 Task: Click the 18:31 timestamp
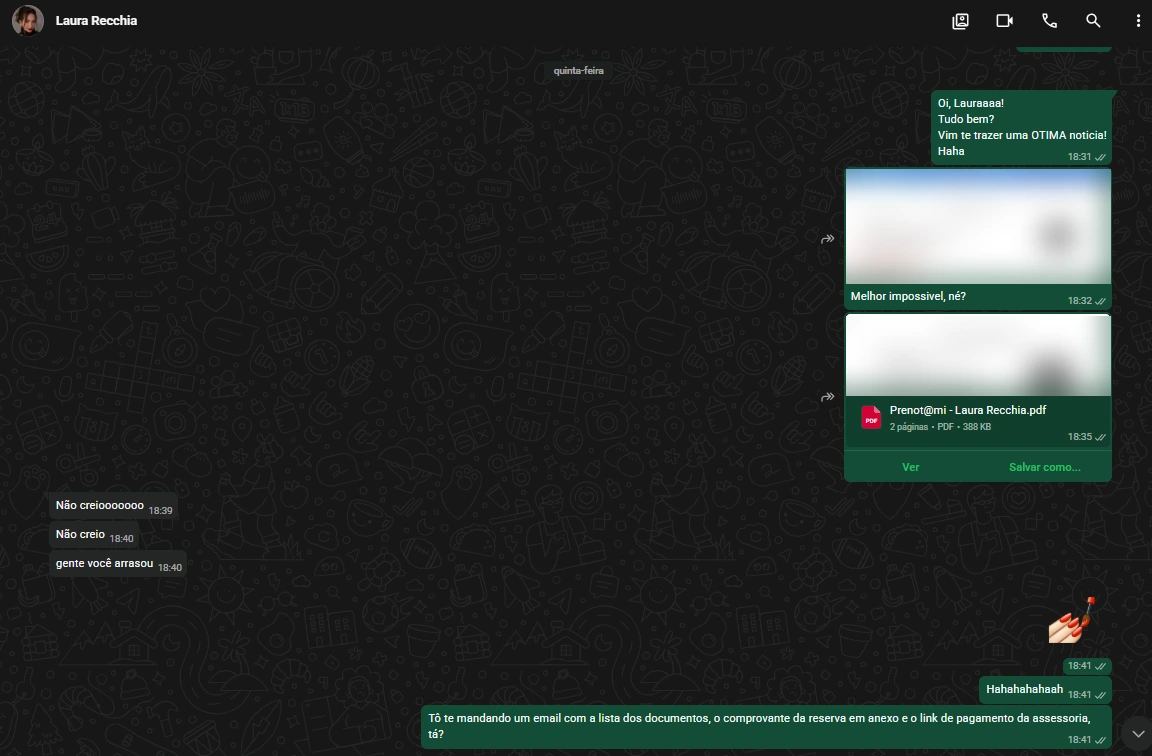click(1079, 157)
